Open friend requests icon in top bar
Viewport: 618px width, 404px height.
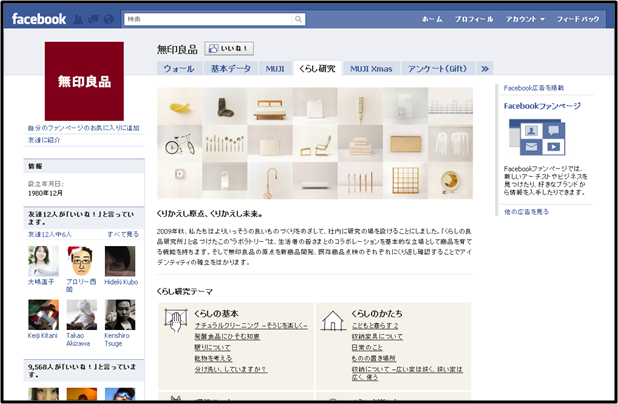pyautogui.click(x=78, y=19)
